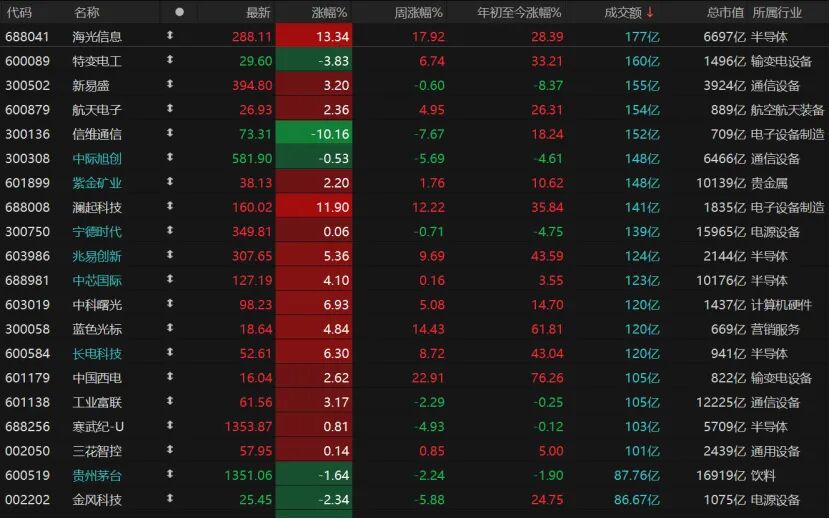Select stock name 金风科技
Screen dimensions: 830x519
point(97,499)
